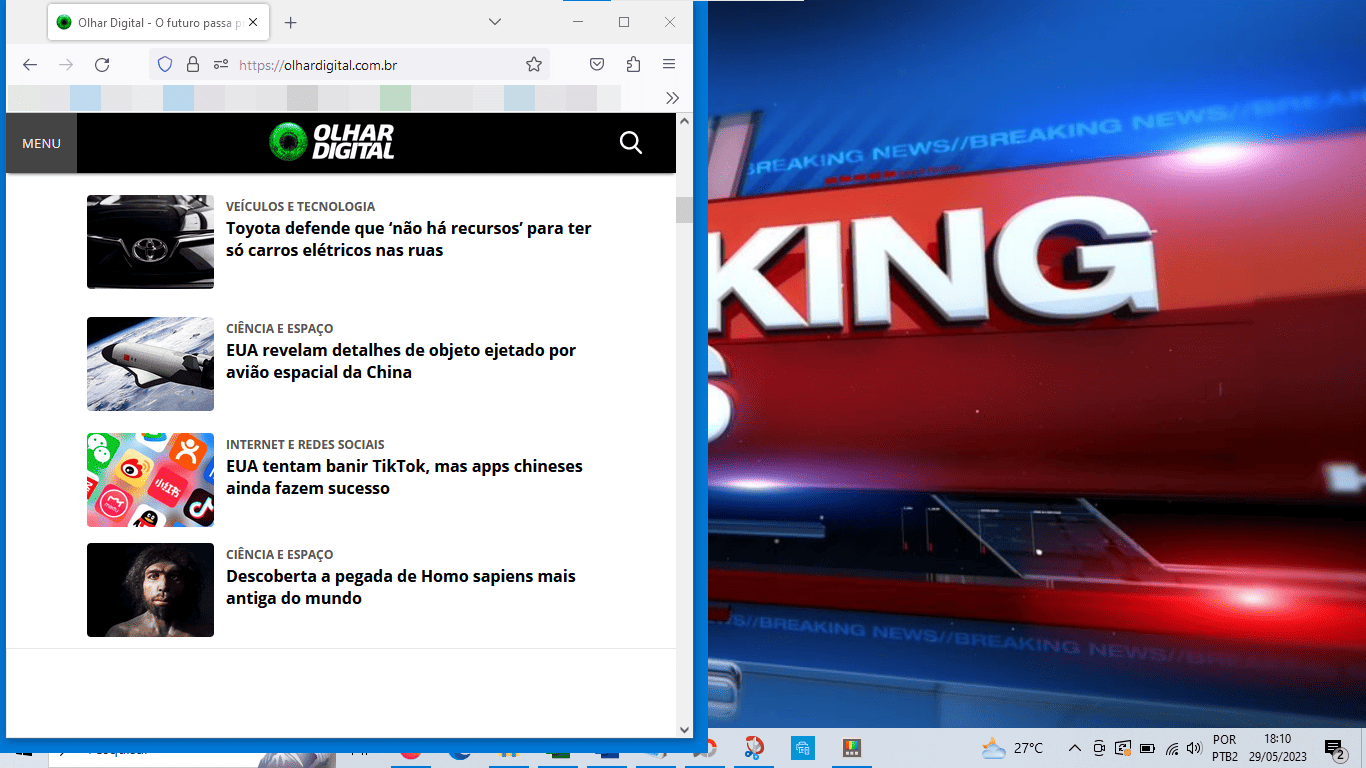Open the EUA revelam detalhes article
Viewport: 1366px width, 768px height.
(x=400, y=361)
